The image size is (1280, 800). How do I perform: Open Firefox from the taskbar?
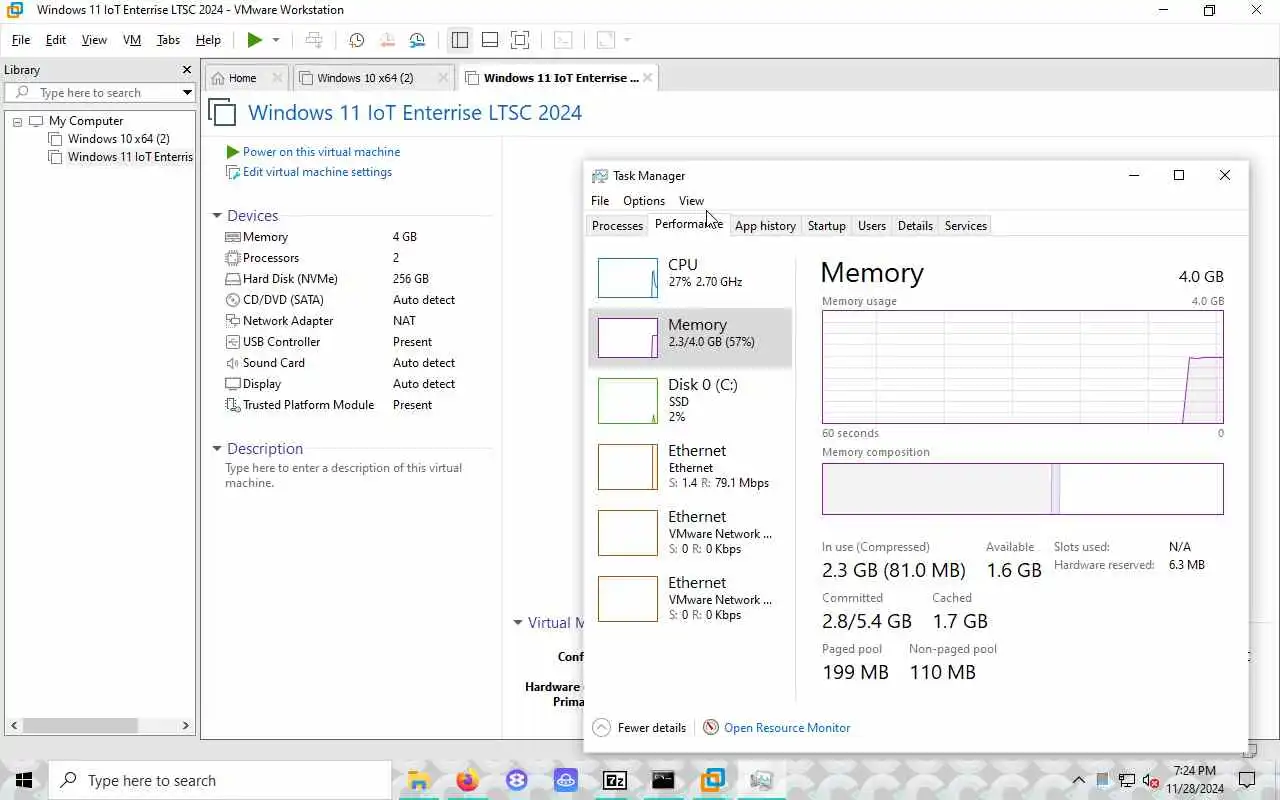coord(467,780)
